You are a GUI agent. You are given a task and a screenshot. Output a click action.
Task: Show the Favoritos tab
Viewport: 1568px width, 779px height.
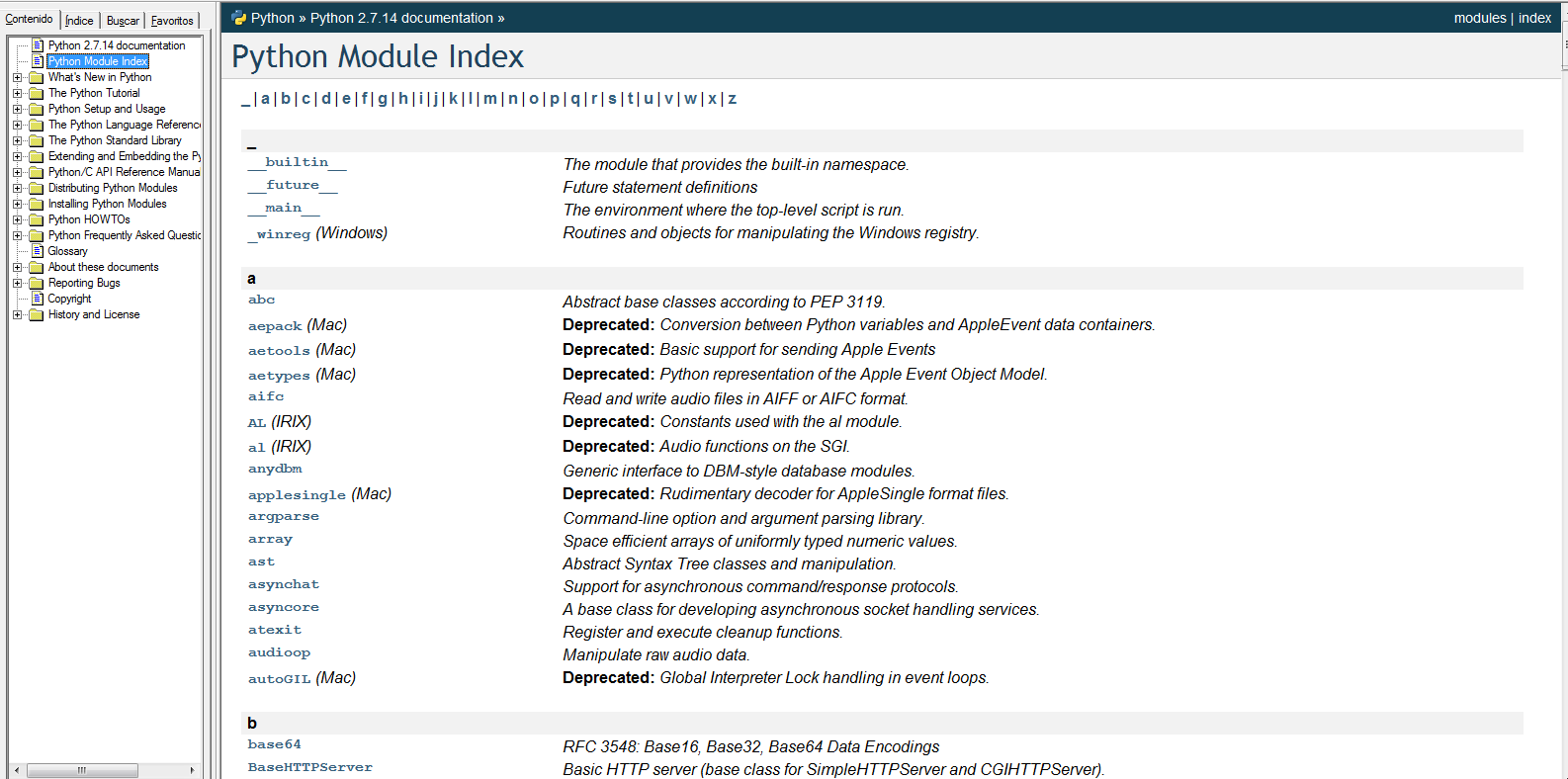point(172,21)
